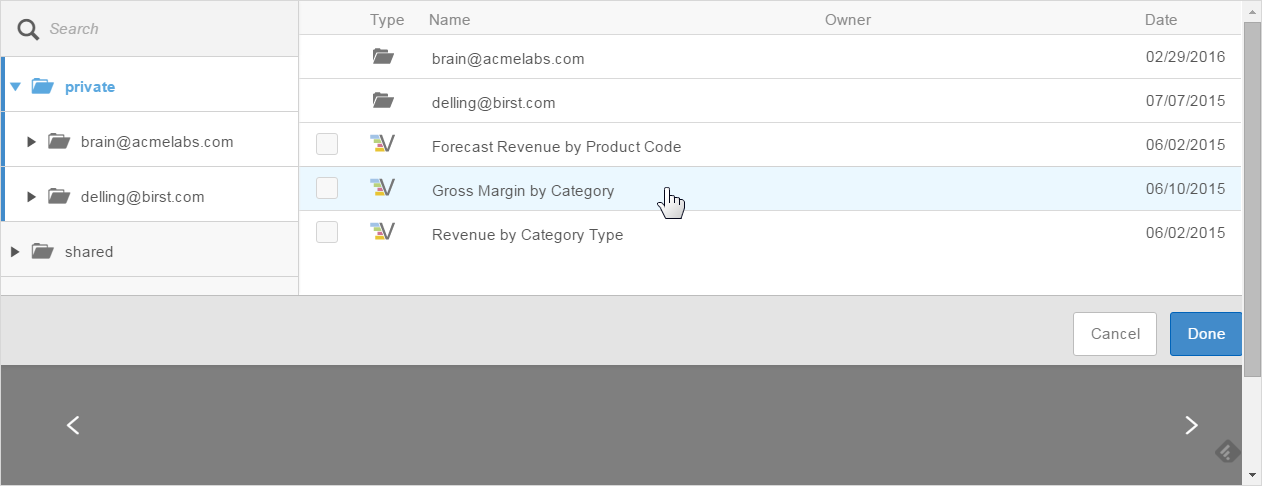Click the search magnifier icon
Image resolution: width=1262 pixels, height=486 pixels.
31,29
